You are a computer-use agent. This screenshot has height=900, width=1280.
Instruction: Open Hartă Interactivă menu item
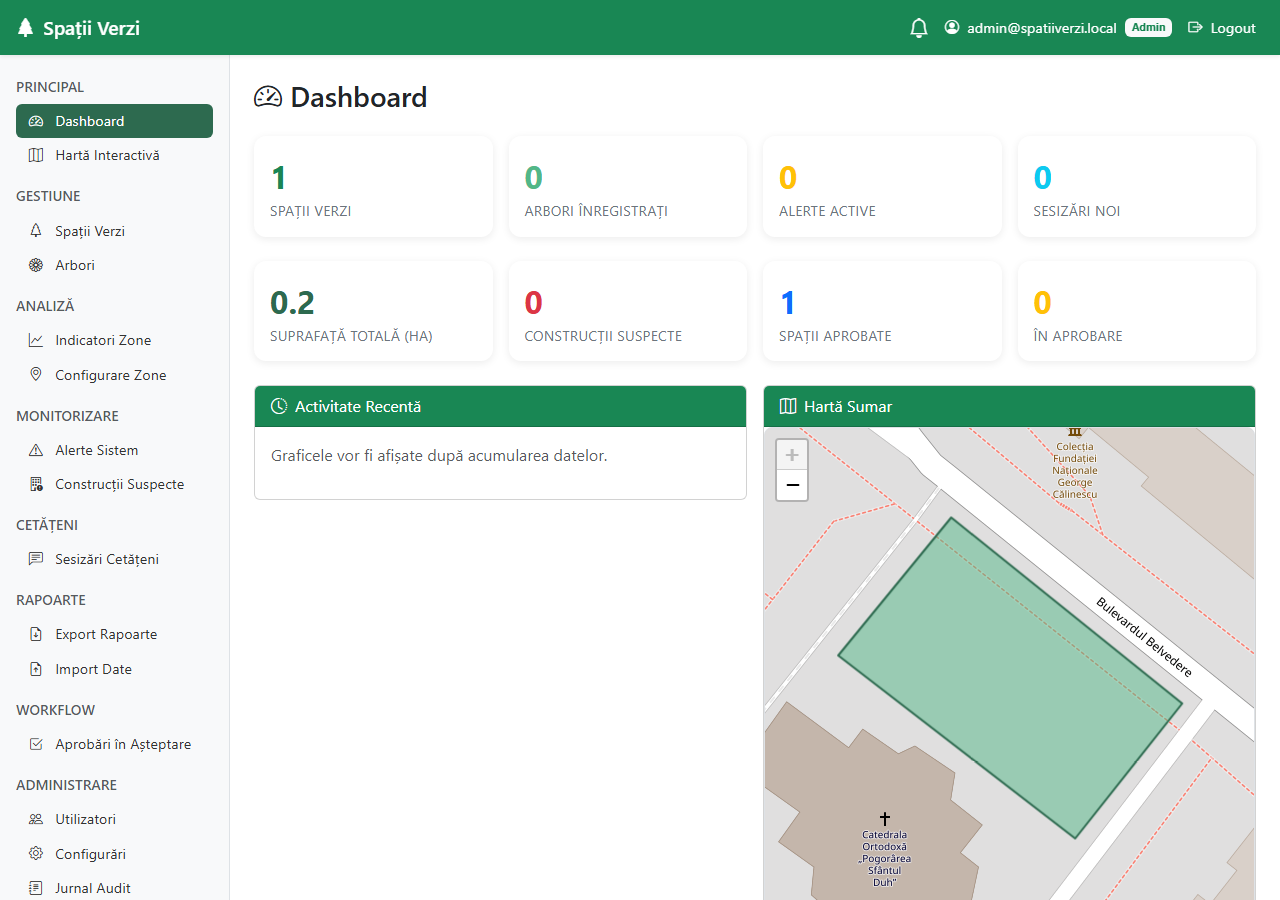[x=114, y=155]
